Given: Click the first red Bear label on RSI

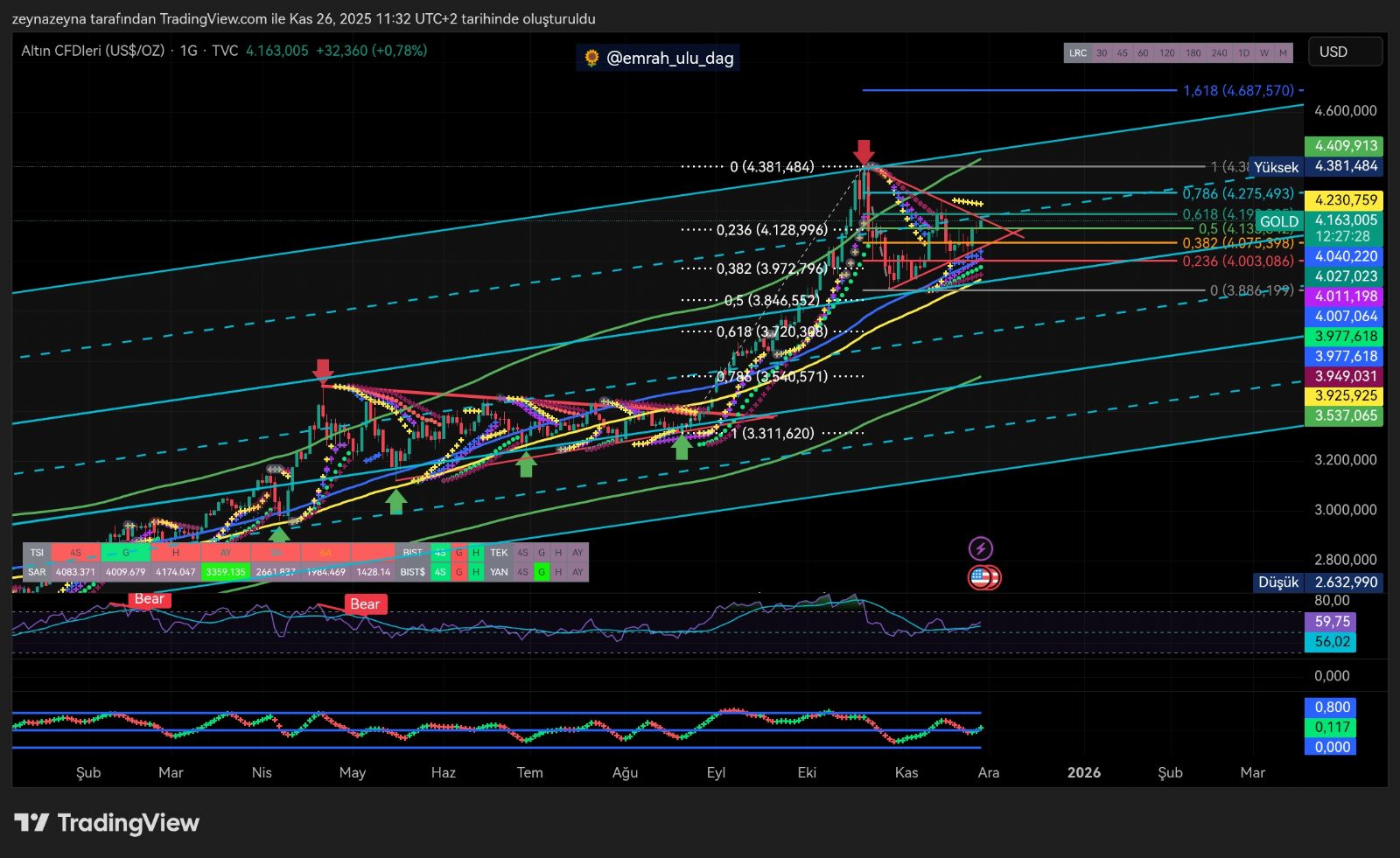Looking at the screenshot, I should coord(149,599).
